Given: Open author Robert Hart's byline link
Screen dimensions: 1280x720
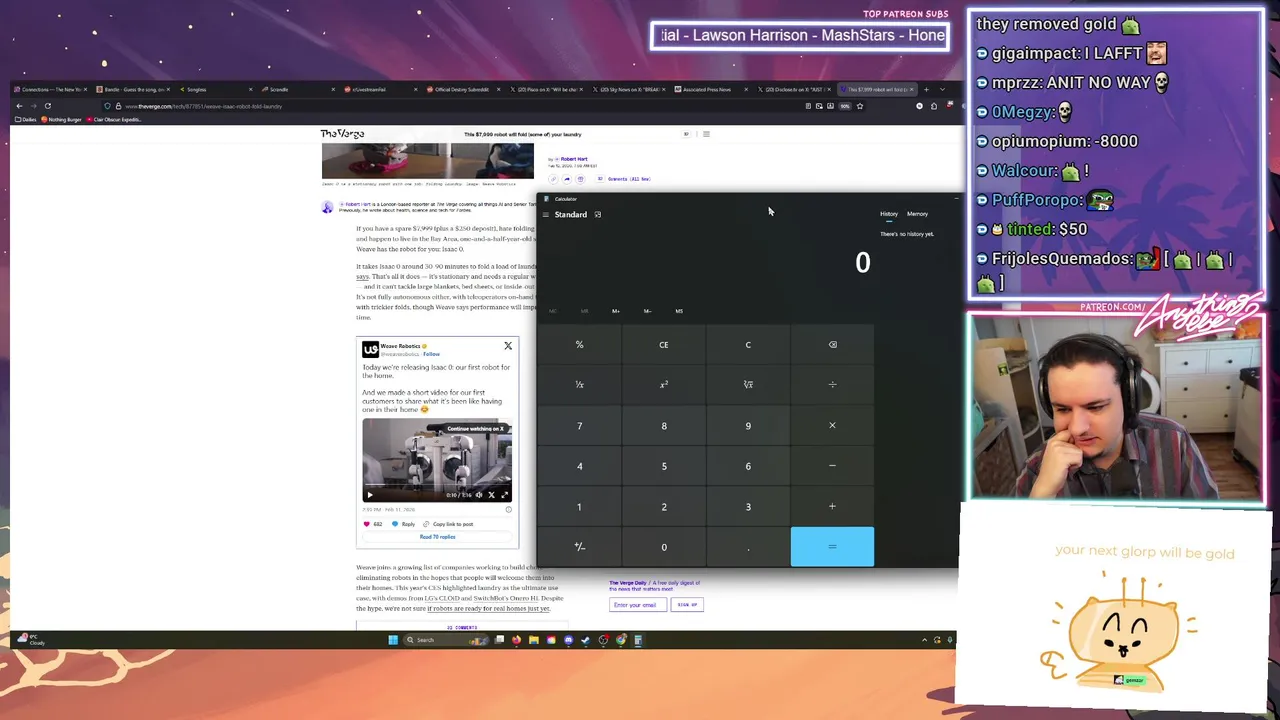Looking at the screenshot, I should click(574, 159).
